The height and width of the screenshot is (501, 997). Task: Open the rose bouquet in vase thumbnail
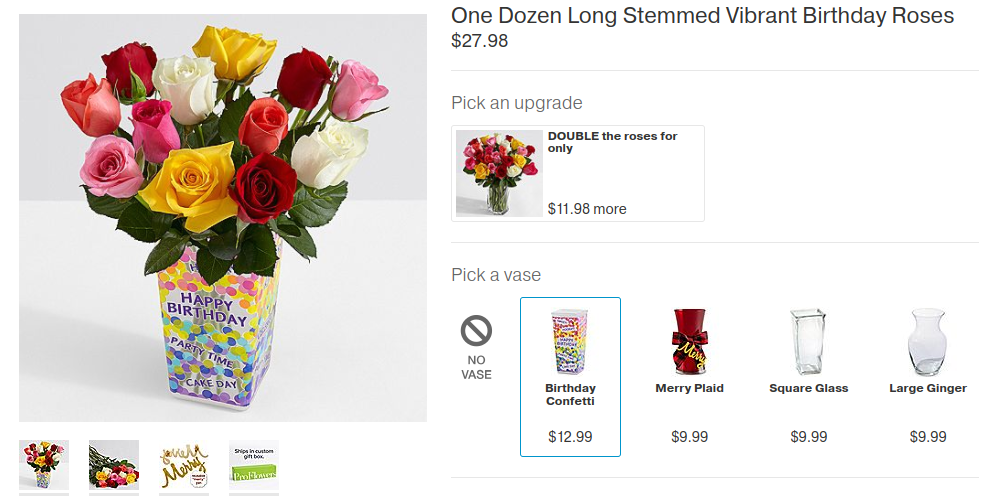tap(44, 465)
